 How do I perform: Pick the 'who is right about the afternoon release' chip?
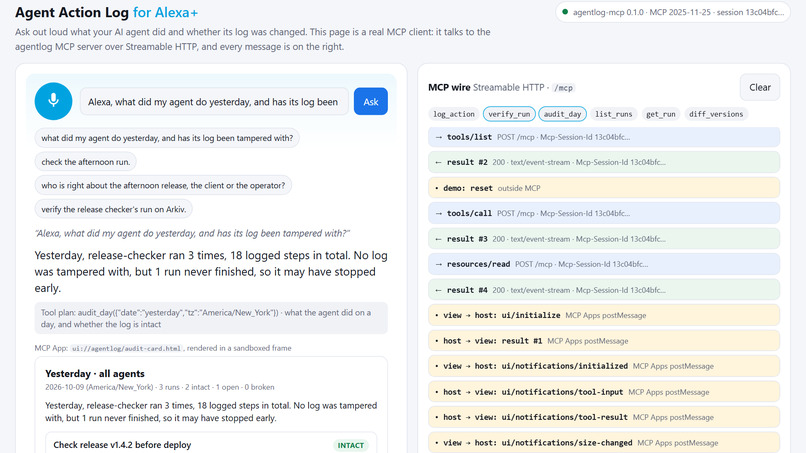click(163, 185)
